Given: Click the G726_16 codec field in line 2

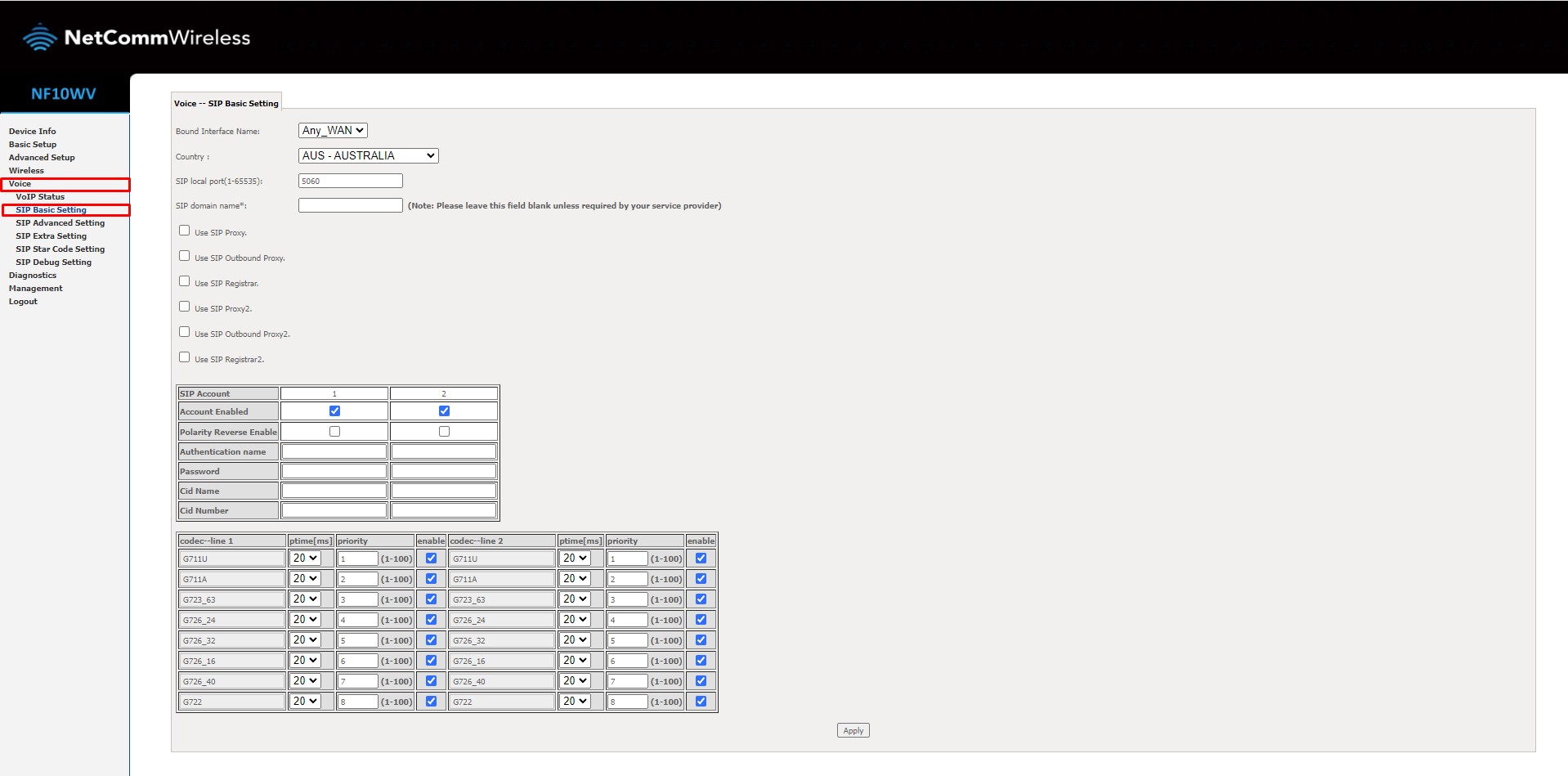Looking at the screenshot, I should coord(502,661).
